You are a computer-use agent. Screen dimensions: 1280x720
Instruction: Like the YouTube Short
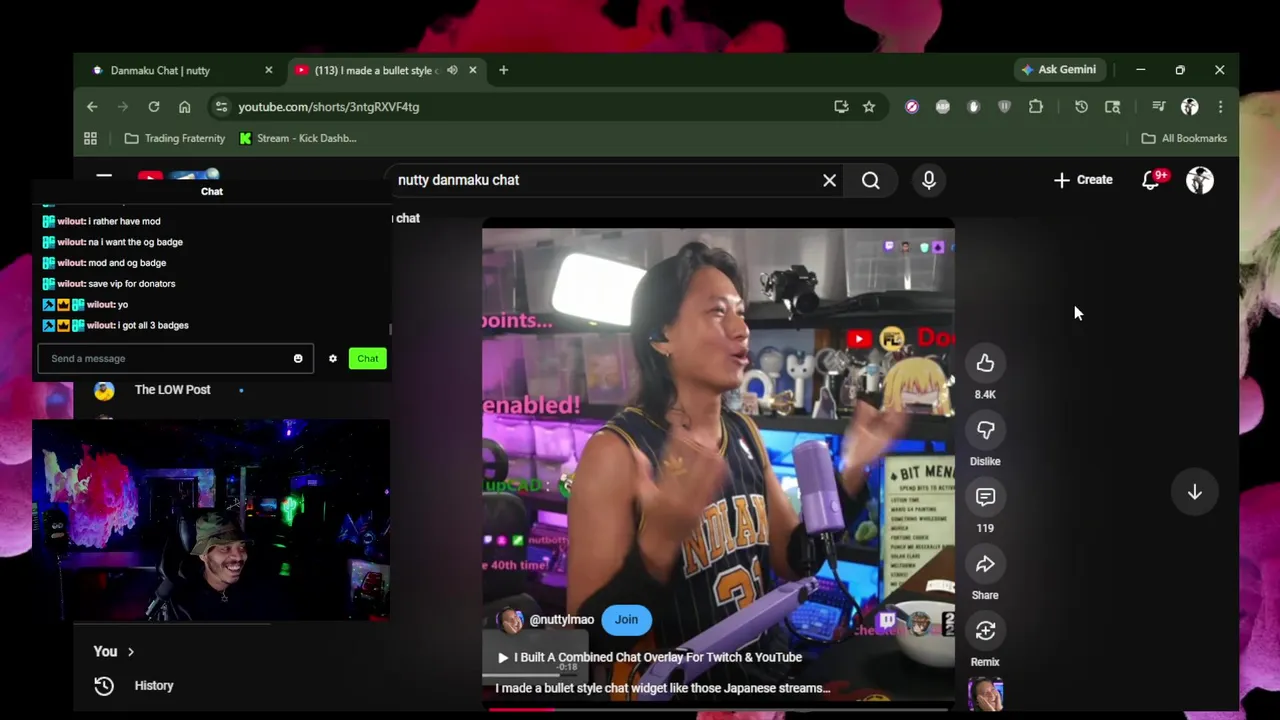(x=985, y=363)
